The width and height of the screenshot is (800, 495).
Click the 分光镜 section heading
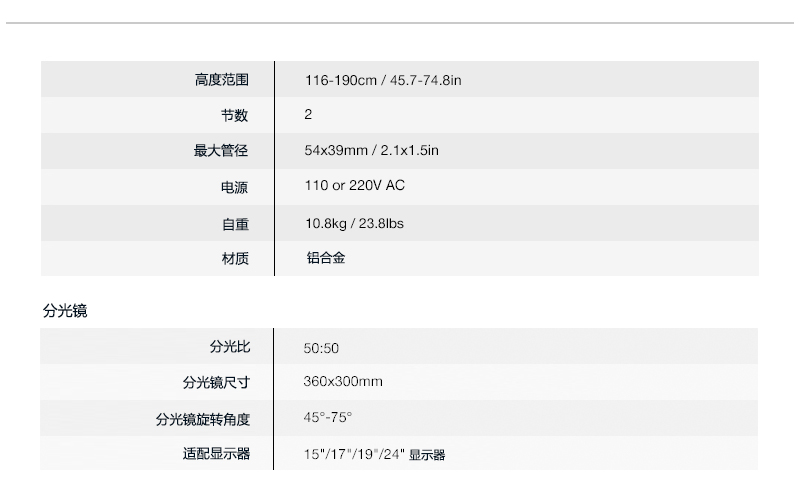(x=65, y=311)
